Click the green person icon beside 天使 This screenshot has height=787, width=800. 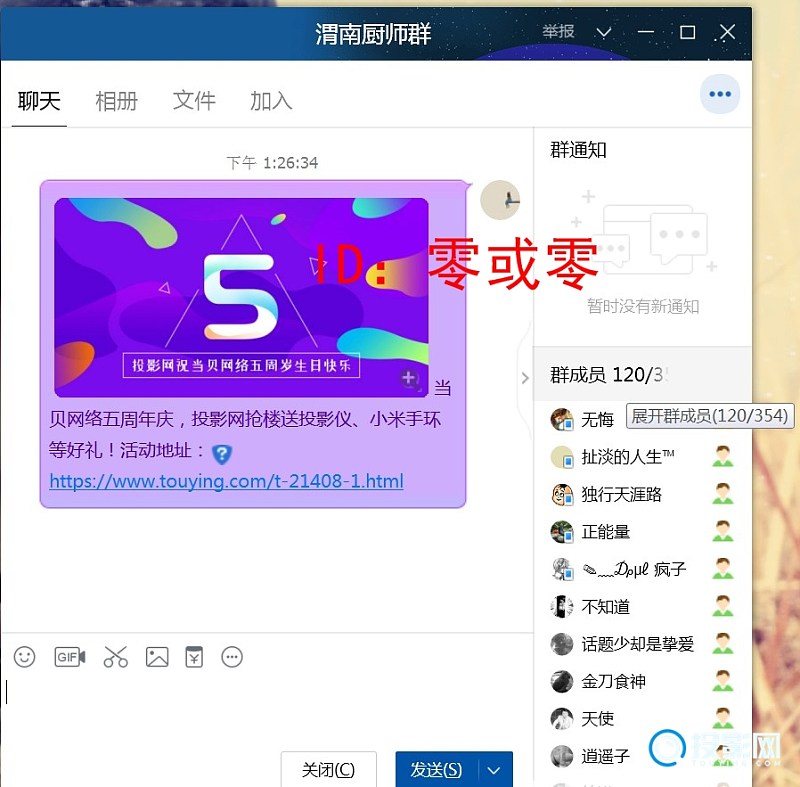click(x=723, y=718)
